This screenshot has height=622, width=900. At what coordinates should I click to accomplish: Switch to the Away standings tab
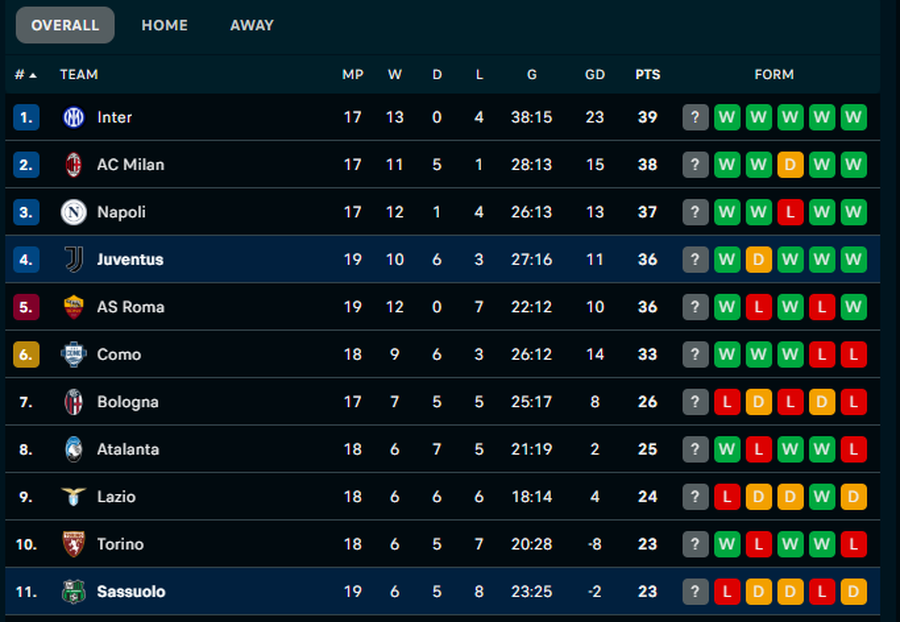[251, 25]
